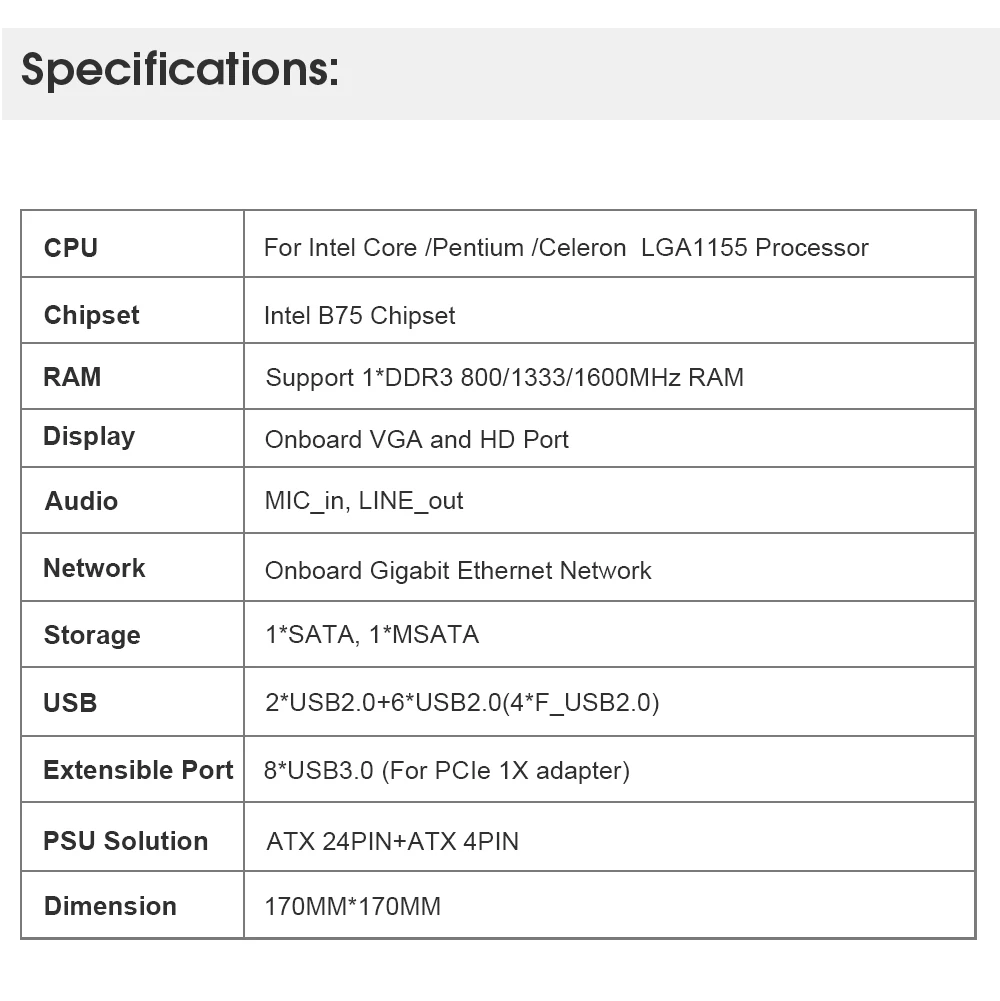Click the Network row label
This screenshot has height=1001, width=1000.
[94, 568]
